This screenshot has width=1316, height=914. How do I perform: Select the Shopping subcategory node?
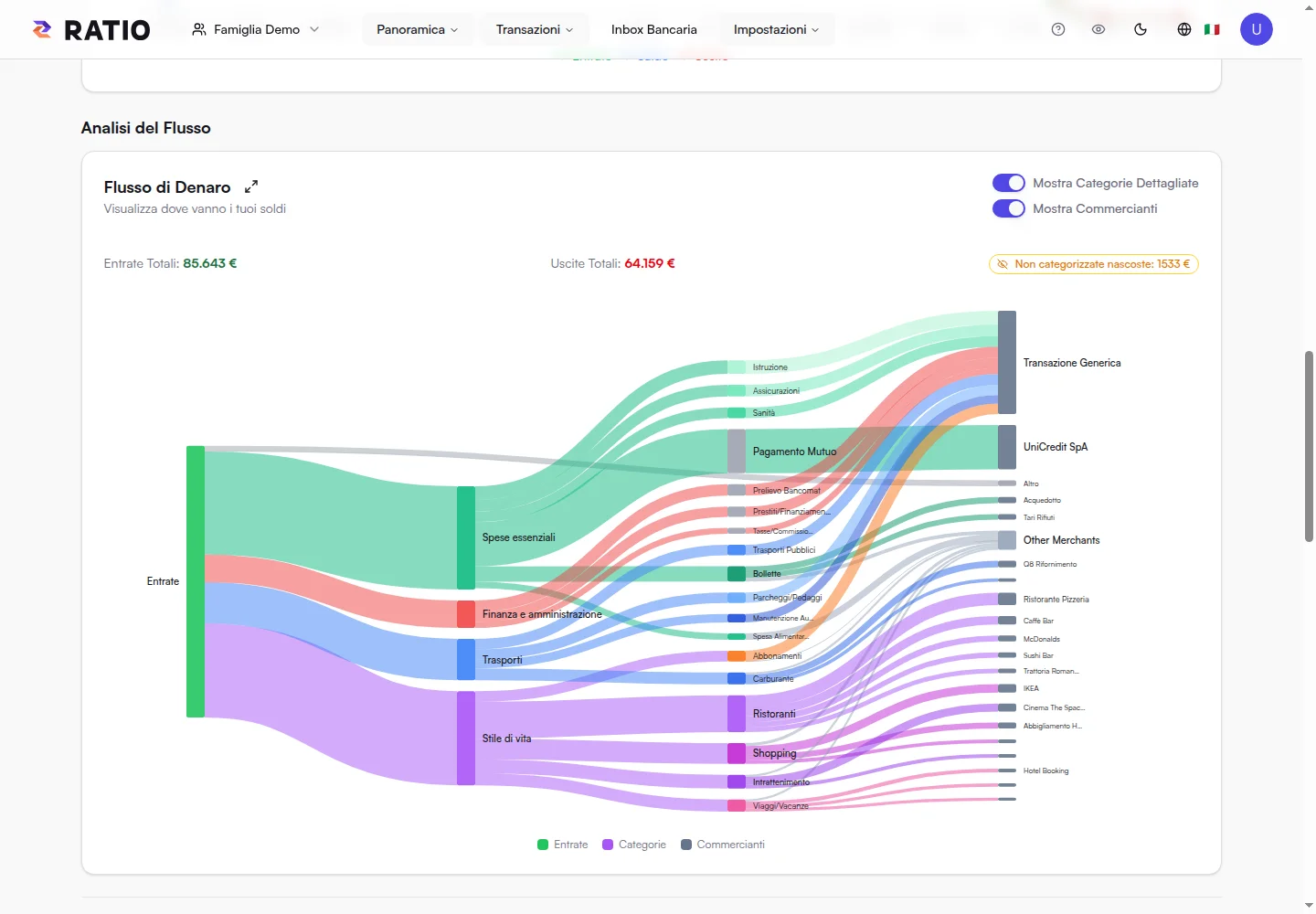coord(737,753)
